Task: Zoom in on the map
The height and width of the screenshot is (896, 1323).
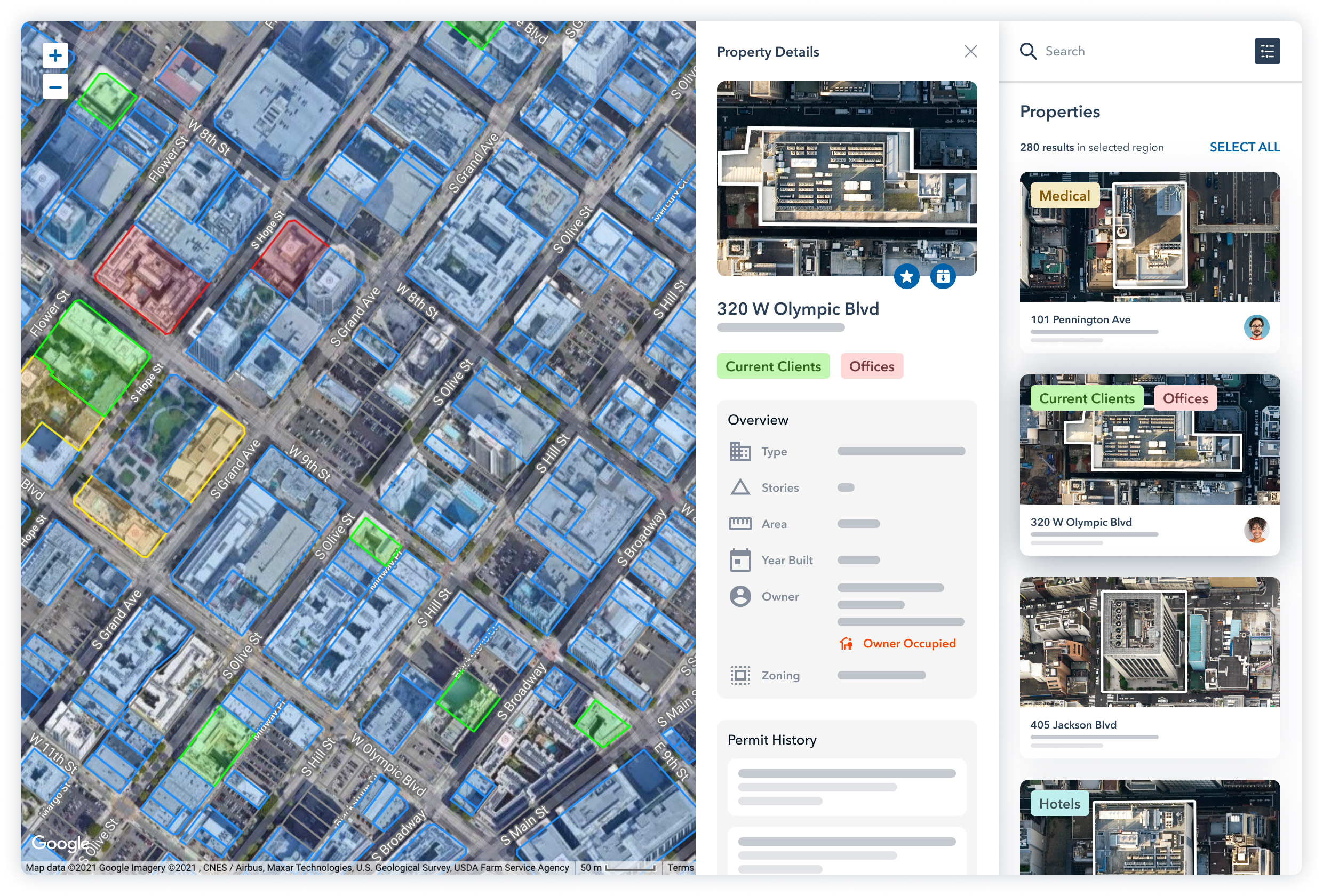Action: click(x=55, y=55)
